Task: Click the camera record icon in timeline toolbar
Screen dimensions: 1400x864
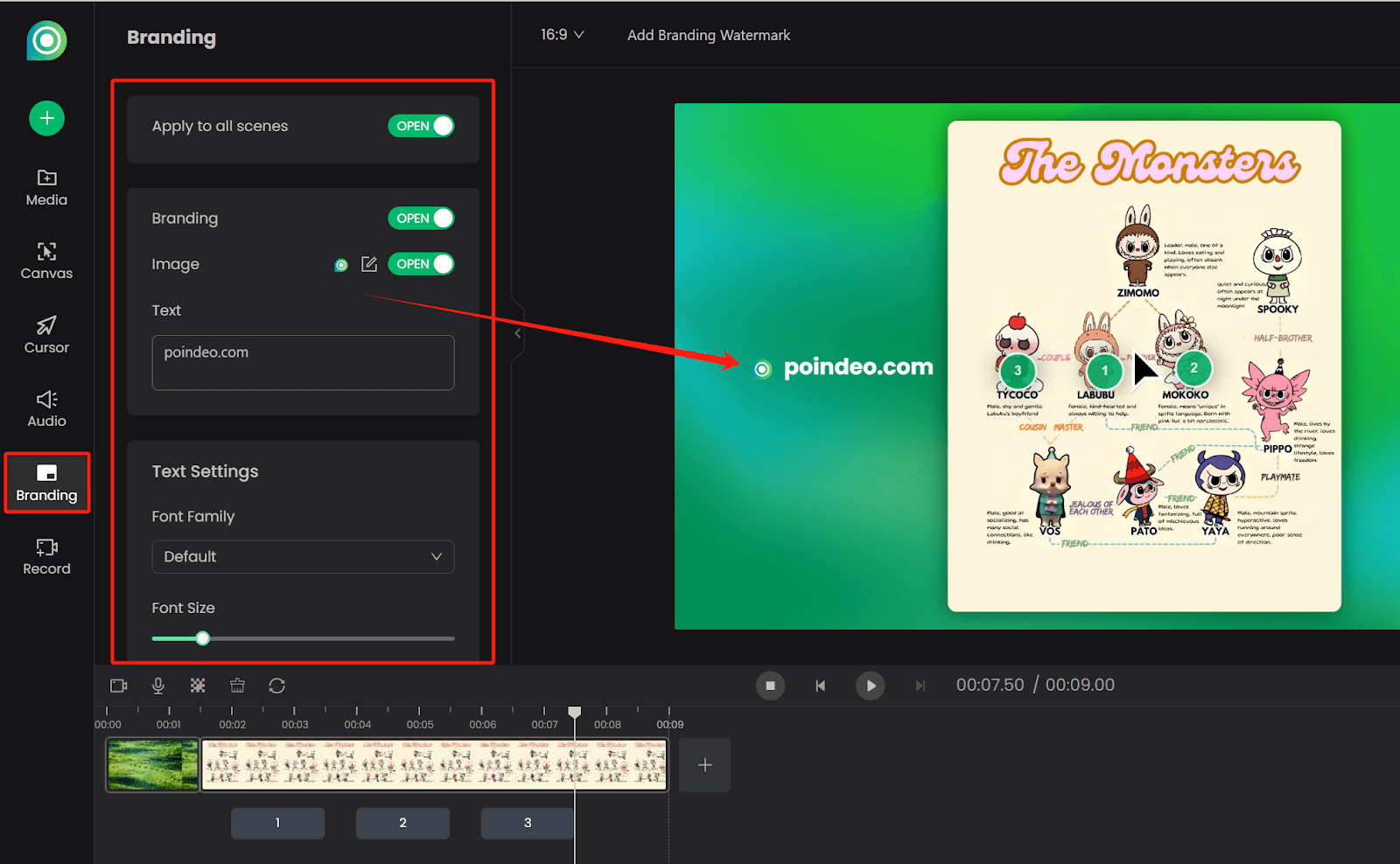Action: click(119, 686)
